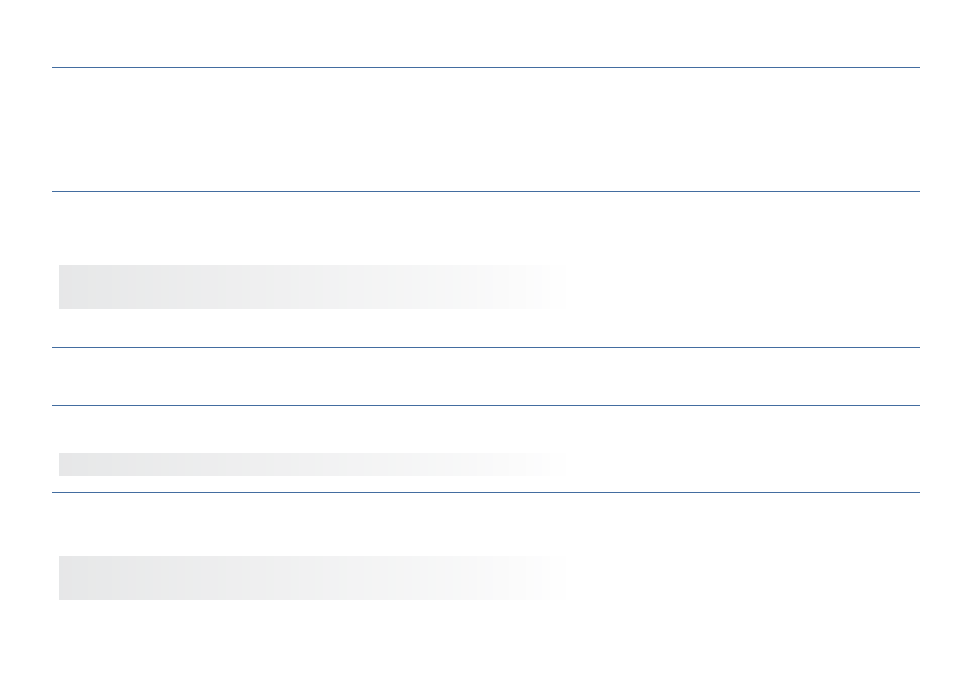The height and width of the screenshot is (674, 954).
Task: Click the empty space right of the upper gray bar
Action: (x=745, y=287)
